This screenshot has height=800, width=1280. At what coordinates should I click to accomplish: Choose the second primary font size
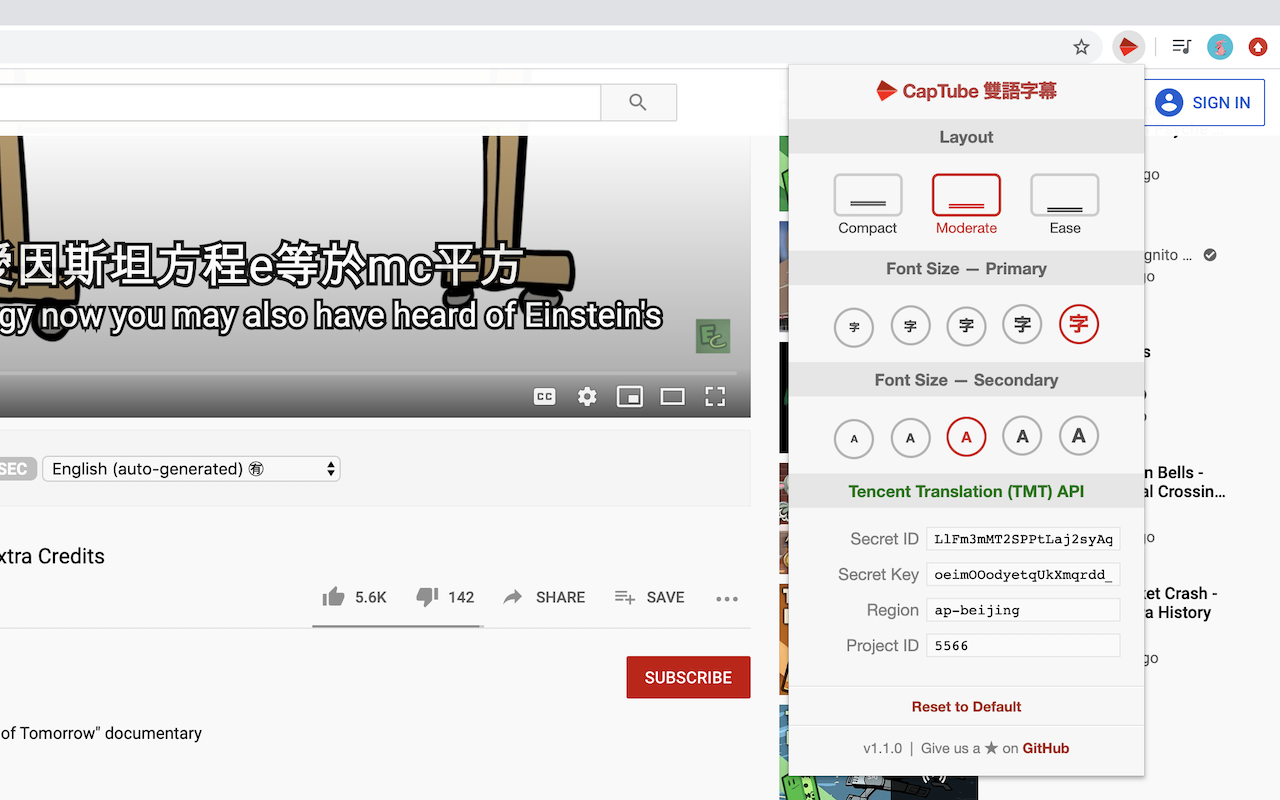(x=910, y=326)
